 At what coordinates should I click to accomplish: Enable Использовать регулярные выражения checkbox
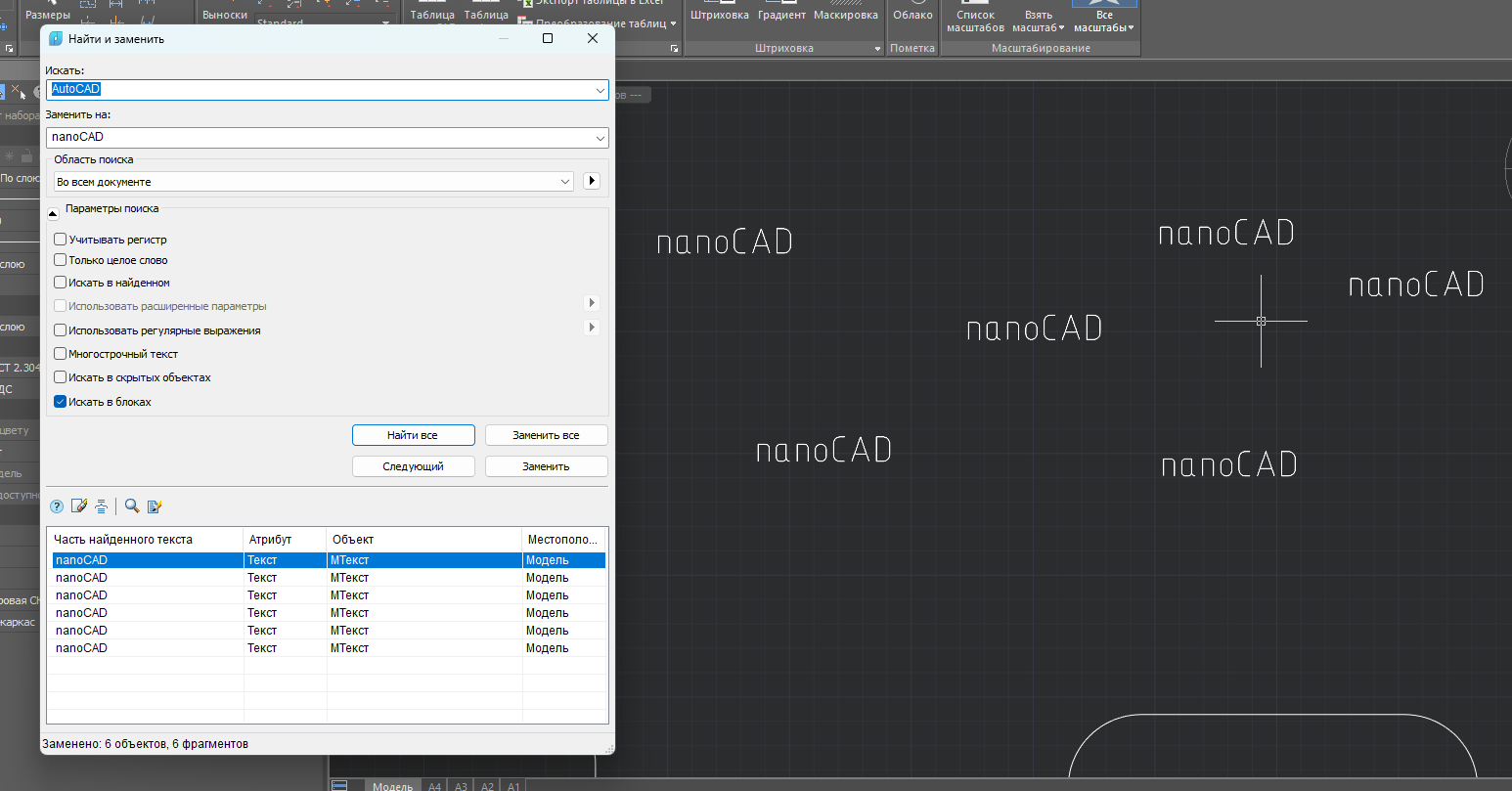pos(61,330)
